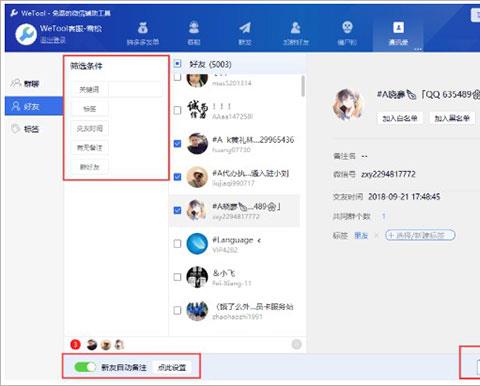Click the 关键词 filter label button
Image resolution: width=480 pixels, height=386 pixels.
89,89
